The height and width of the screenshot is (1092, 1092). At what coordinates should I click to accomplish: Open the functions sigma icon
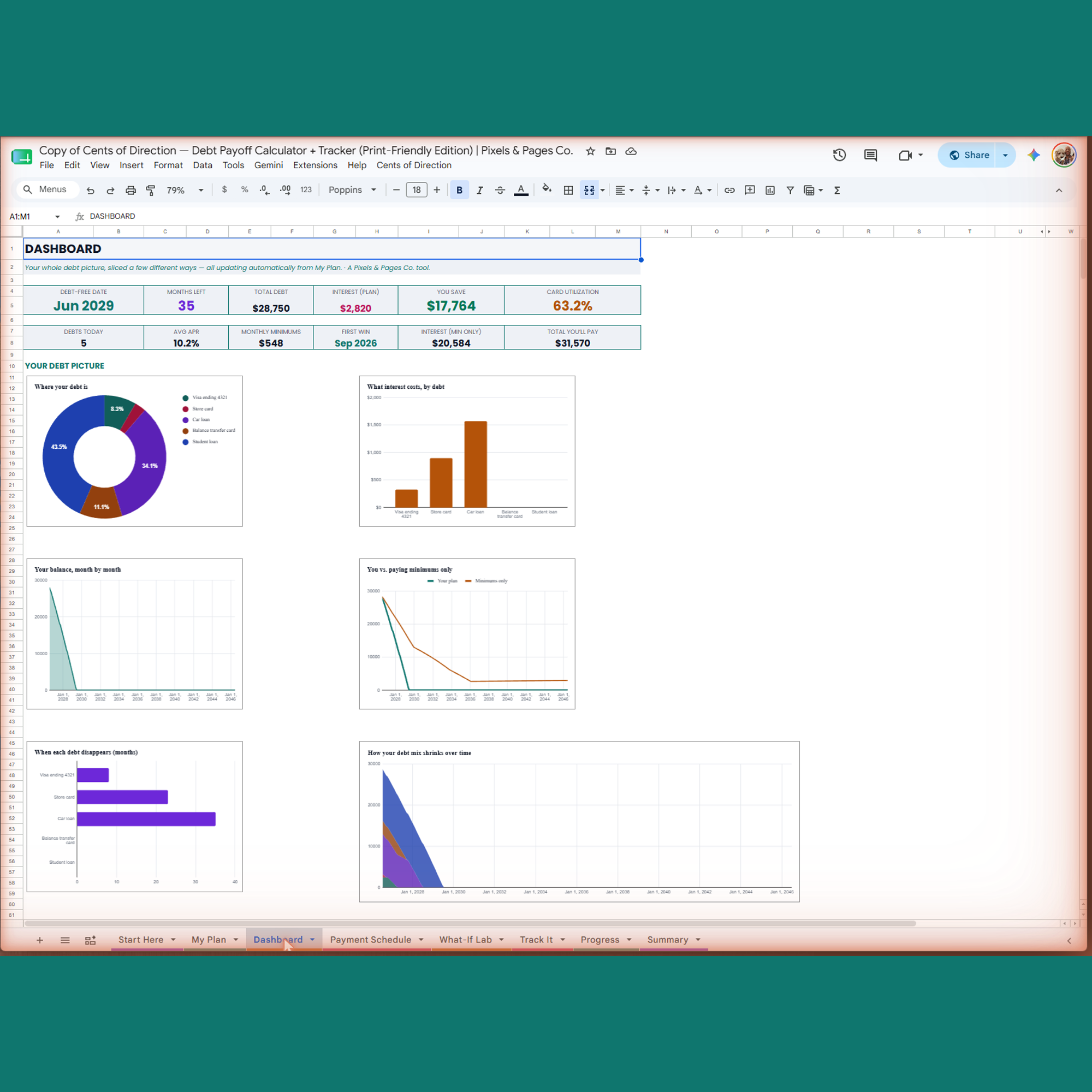pyautogui.click(x=837, y=191)
